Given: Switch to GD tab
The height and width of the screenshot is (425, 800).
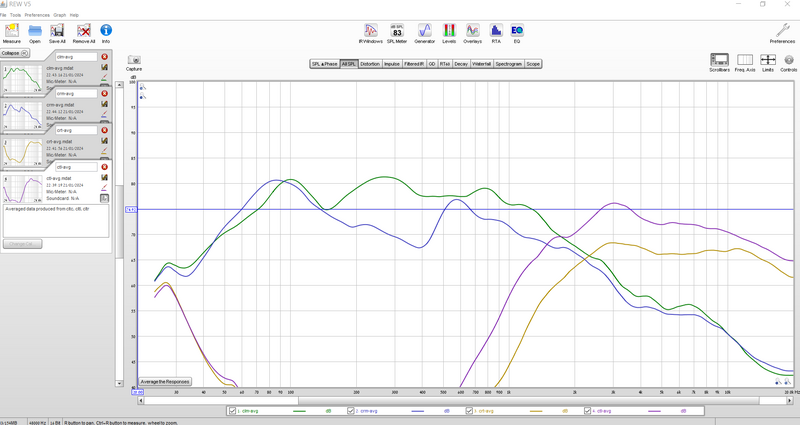Looking at the screenshot, I should click(x=432, y=64).
